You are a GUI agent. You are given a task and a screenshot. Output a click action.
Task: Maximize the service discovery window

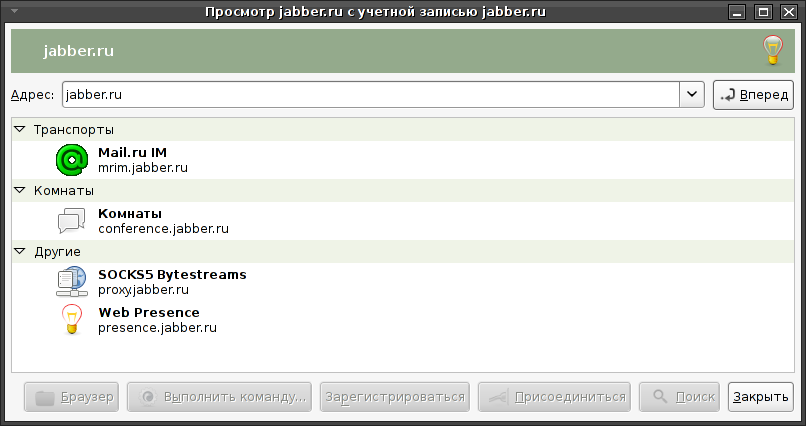[763, 12]
